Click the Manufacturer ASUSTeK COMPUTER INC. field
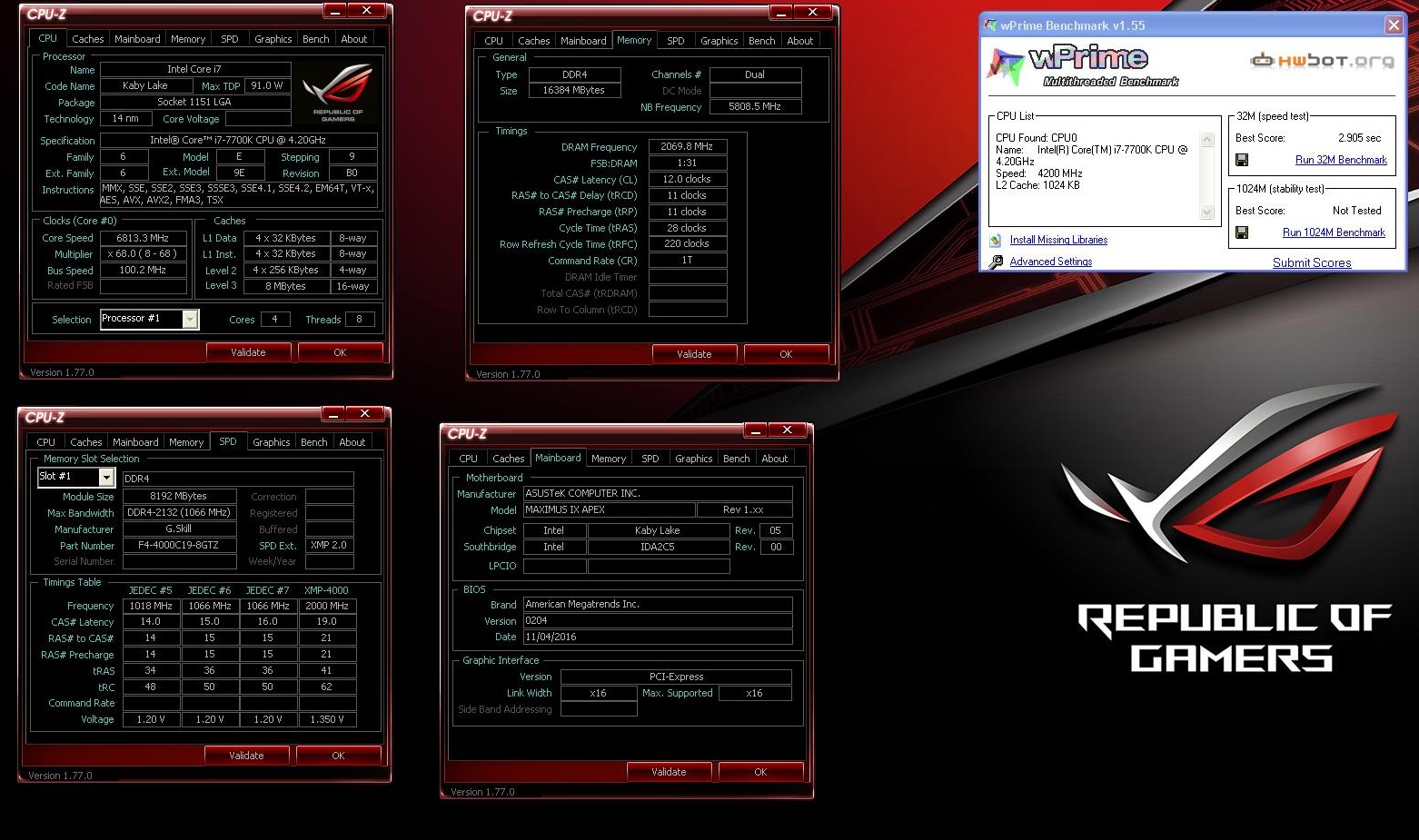 coord(658,493)
